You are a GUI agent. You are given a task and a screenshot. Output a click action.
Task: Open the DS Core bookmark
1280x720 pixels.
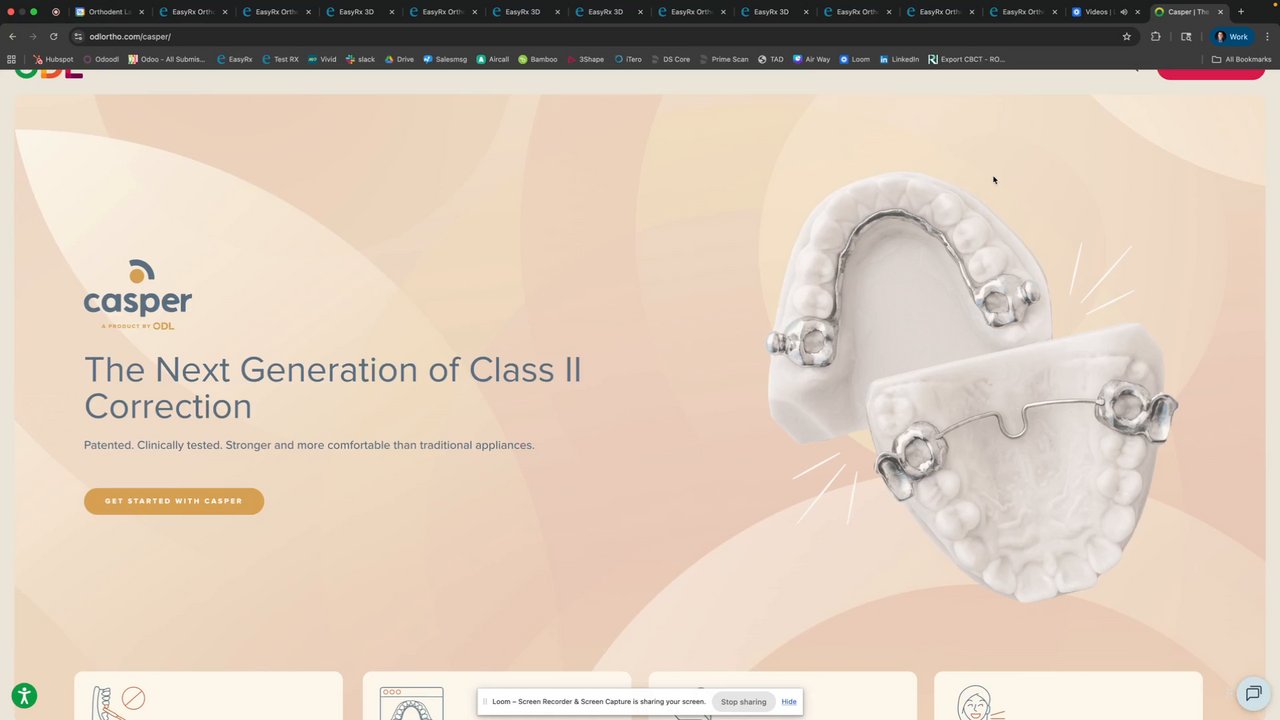[x=670, y=59]
